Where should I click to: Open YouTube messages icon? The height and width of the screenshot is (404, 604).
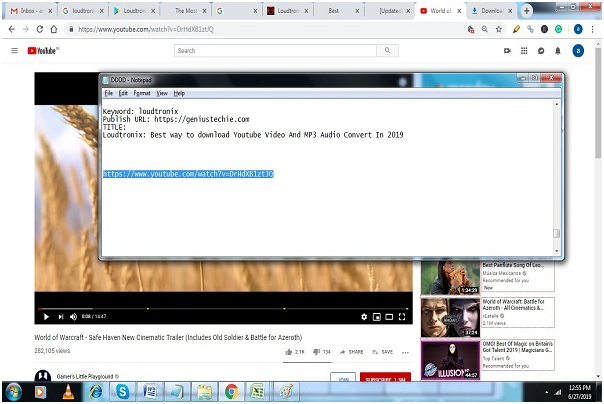point(541,50)
